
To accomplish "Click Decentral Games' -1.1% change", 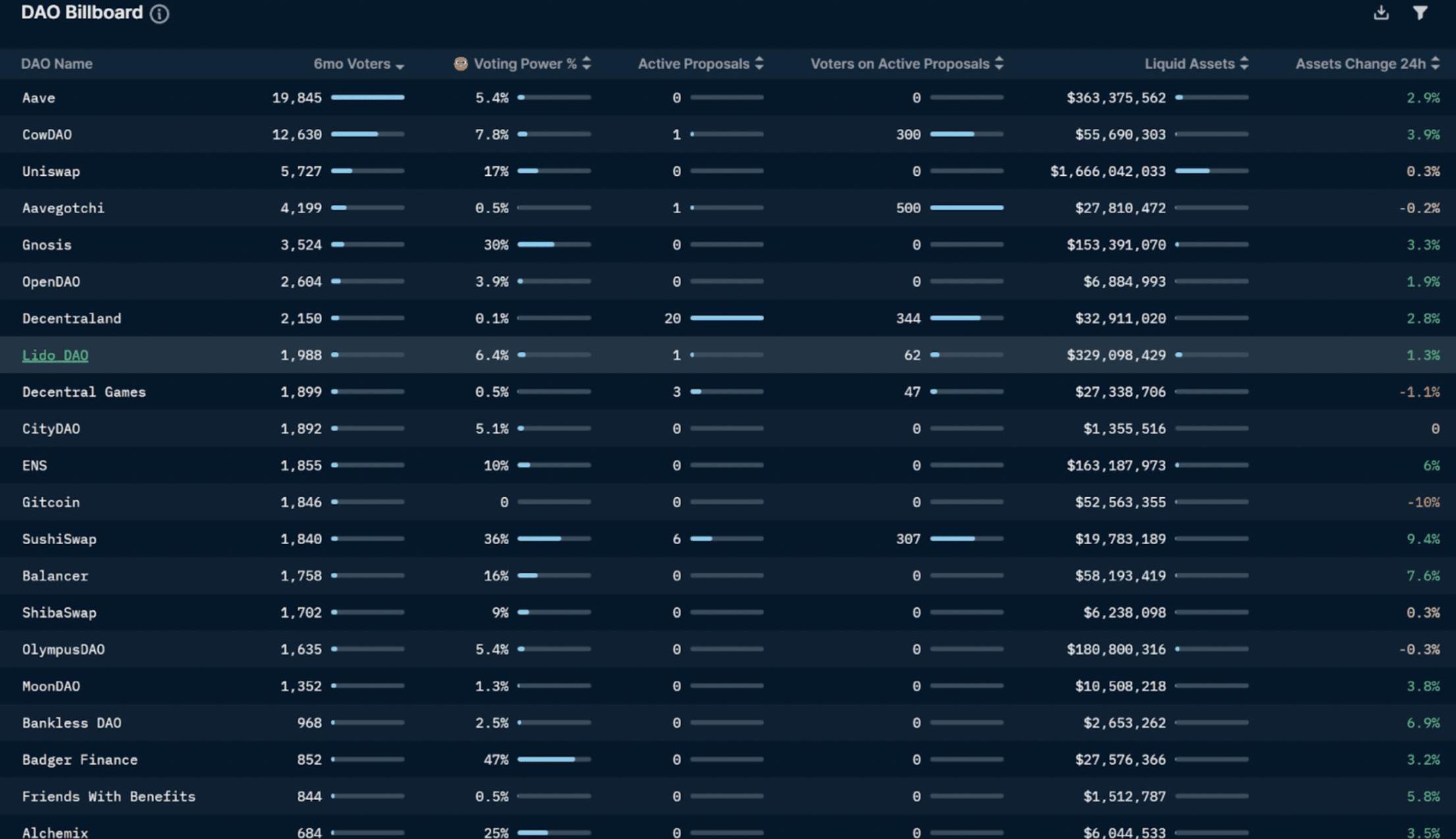I will coord(1419,392).
